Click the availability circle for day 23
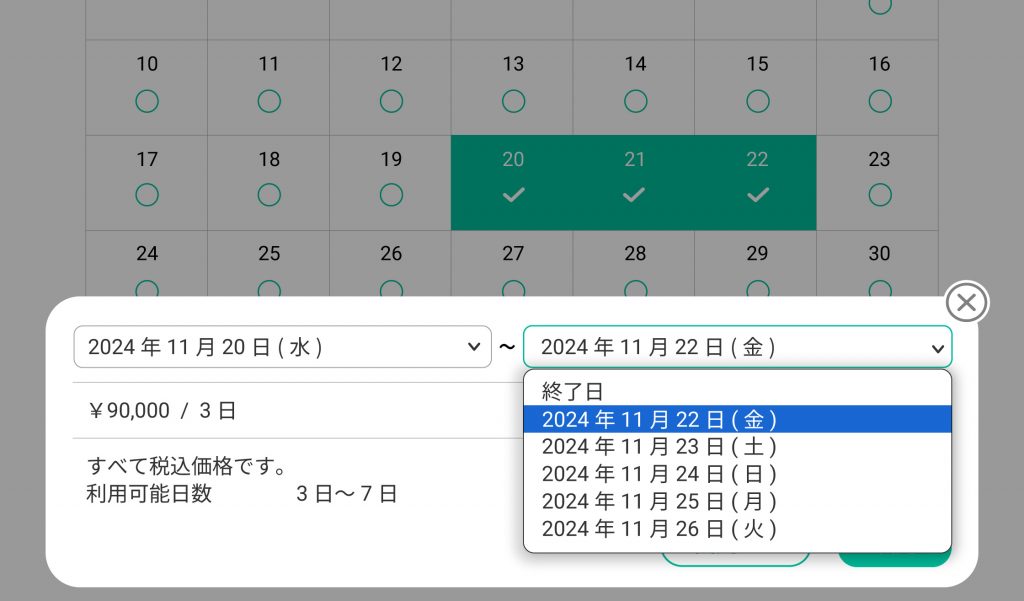 tap(879, 195)
